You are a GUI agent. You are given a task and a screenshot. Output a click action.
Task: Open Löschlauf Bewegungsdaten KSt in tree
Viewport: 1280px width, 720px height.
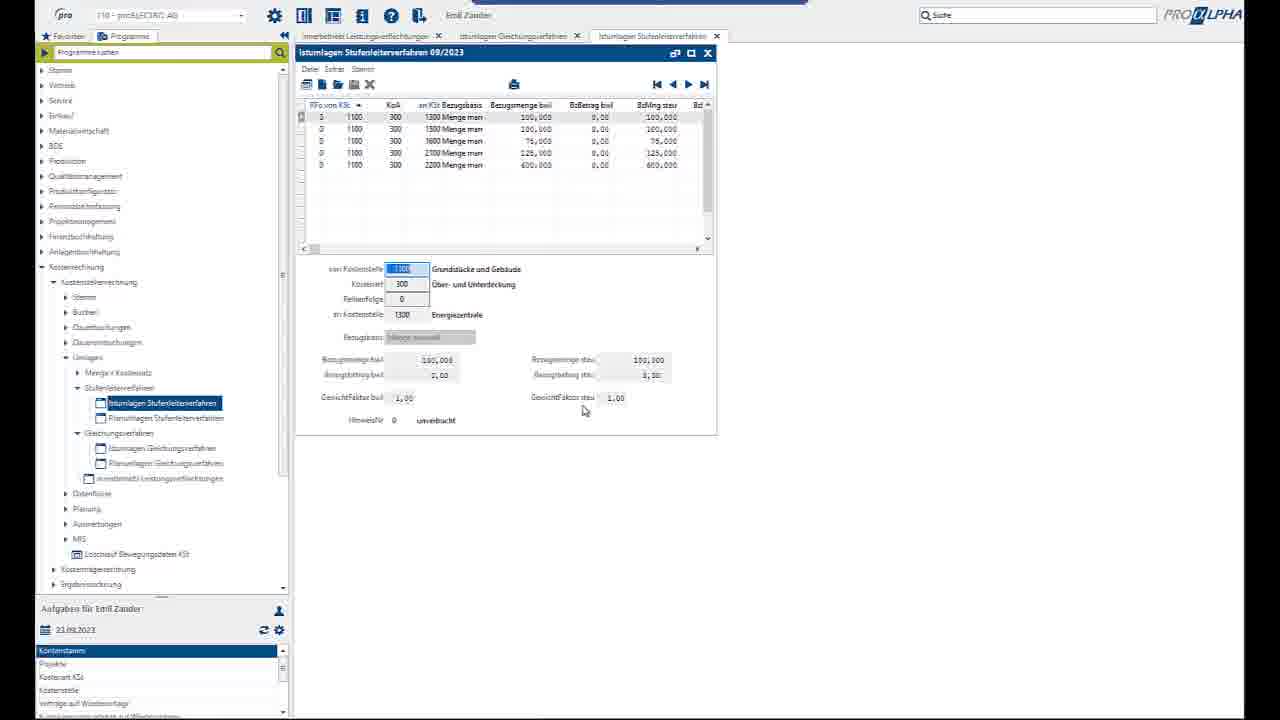pos(137,554)
